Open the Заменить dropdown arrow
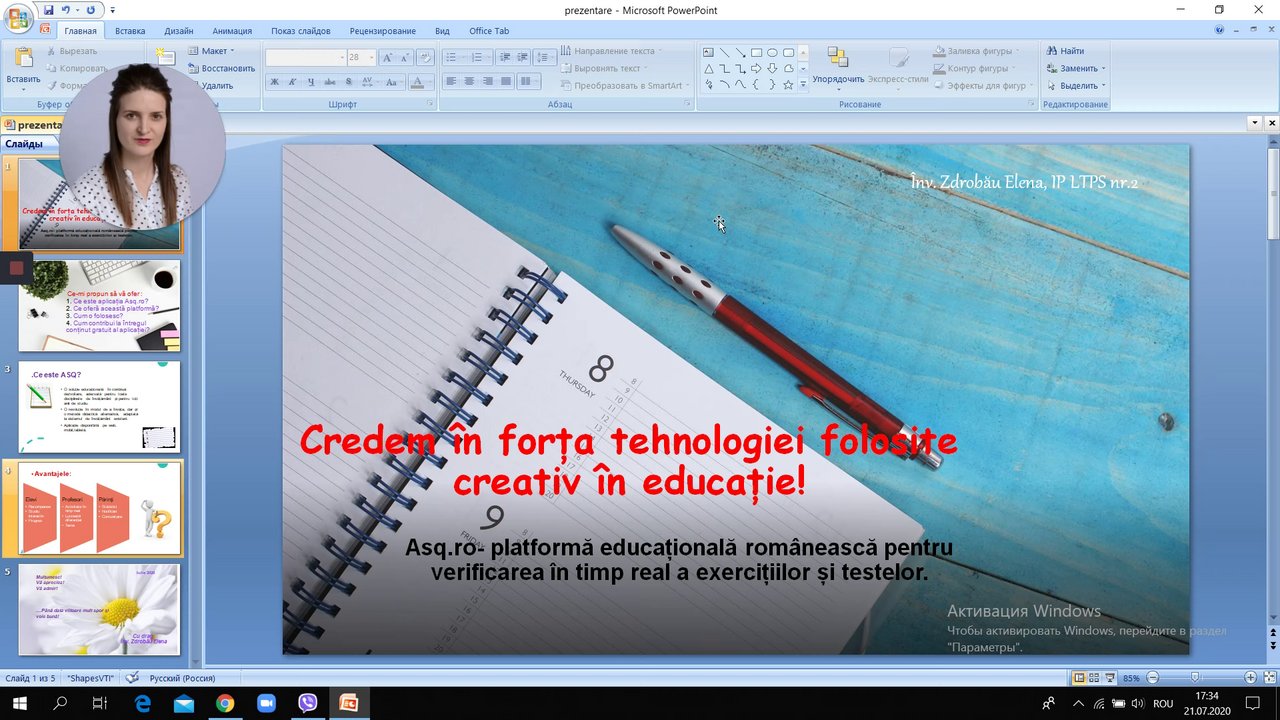The height and width of the screenshot is (720, 1280). [1103, 69]
